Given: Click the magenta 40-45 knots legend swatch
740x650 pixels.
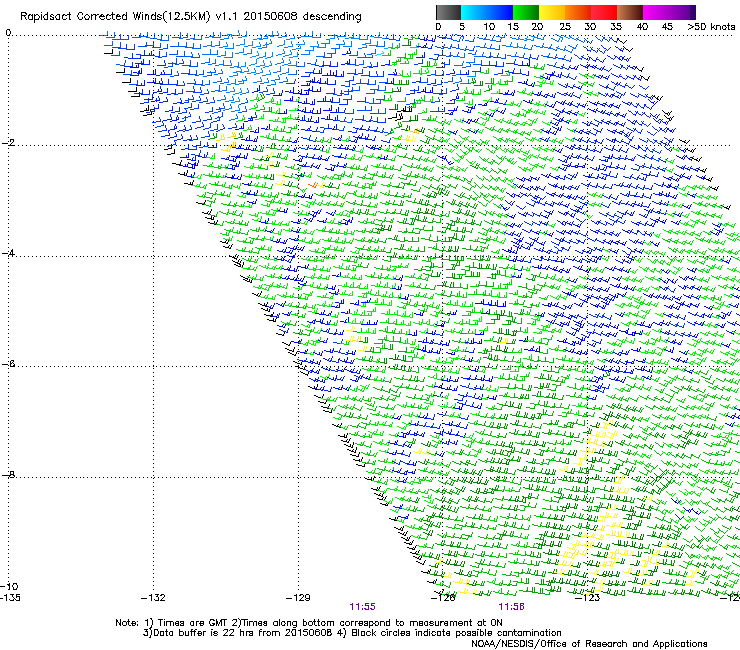Looking at the screenshot, I should 656,12.
